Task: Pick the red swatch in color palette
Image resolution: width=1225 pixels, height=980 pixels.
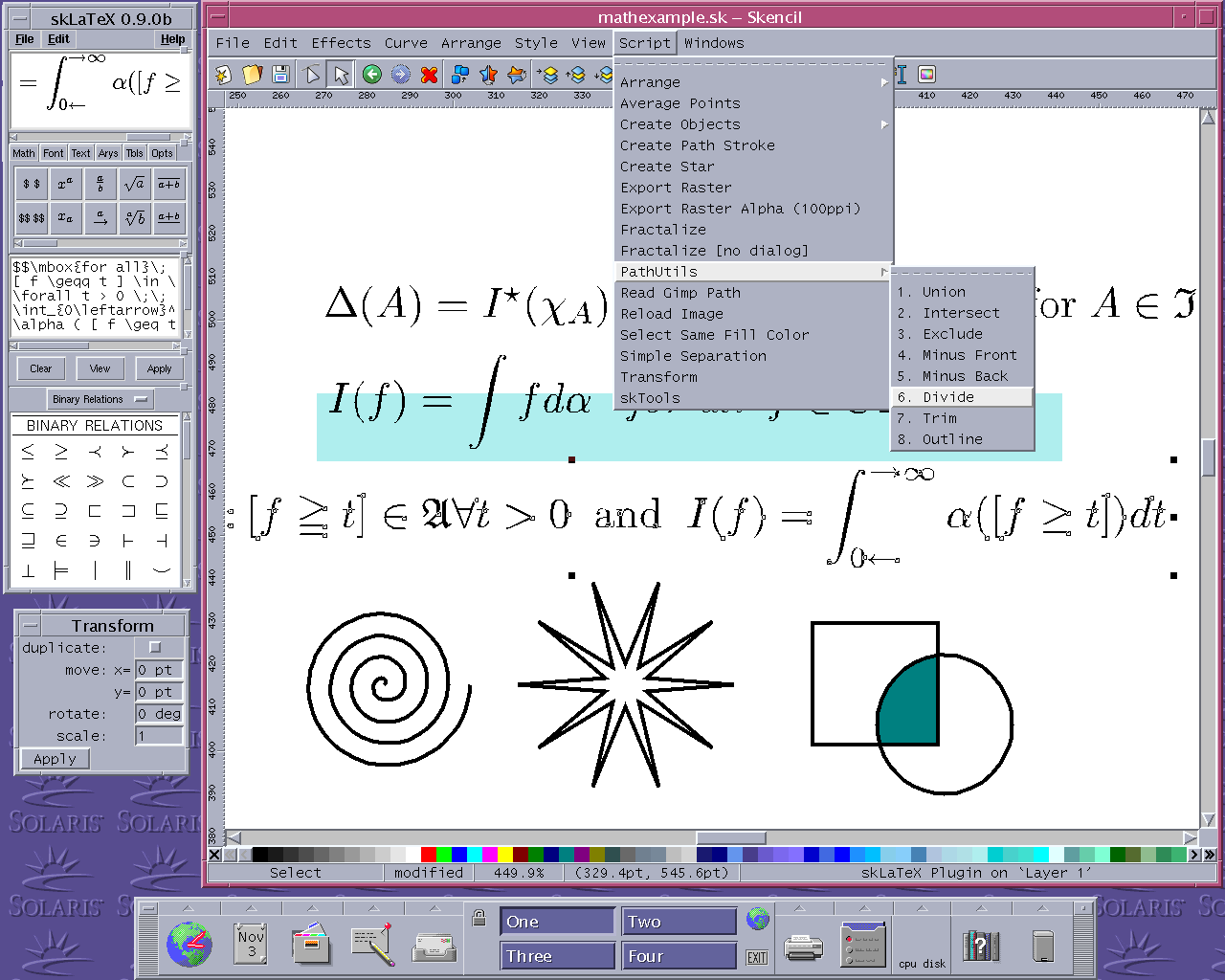Action: tap(428, 855)
